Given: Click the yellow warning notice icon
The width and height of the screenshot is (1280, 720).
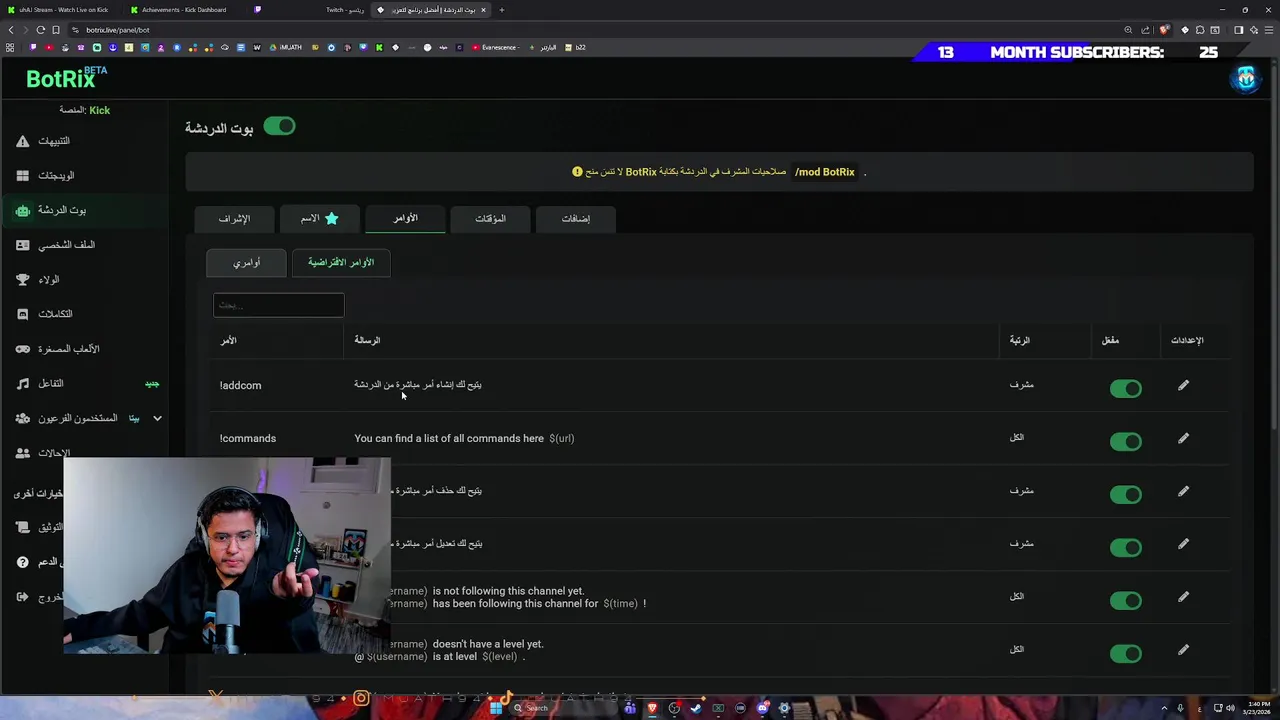Looking at the screenshot, I should [x=577, y=172].
